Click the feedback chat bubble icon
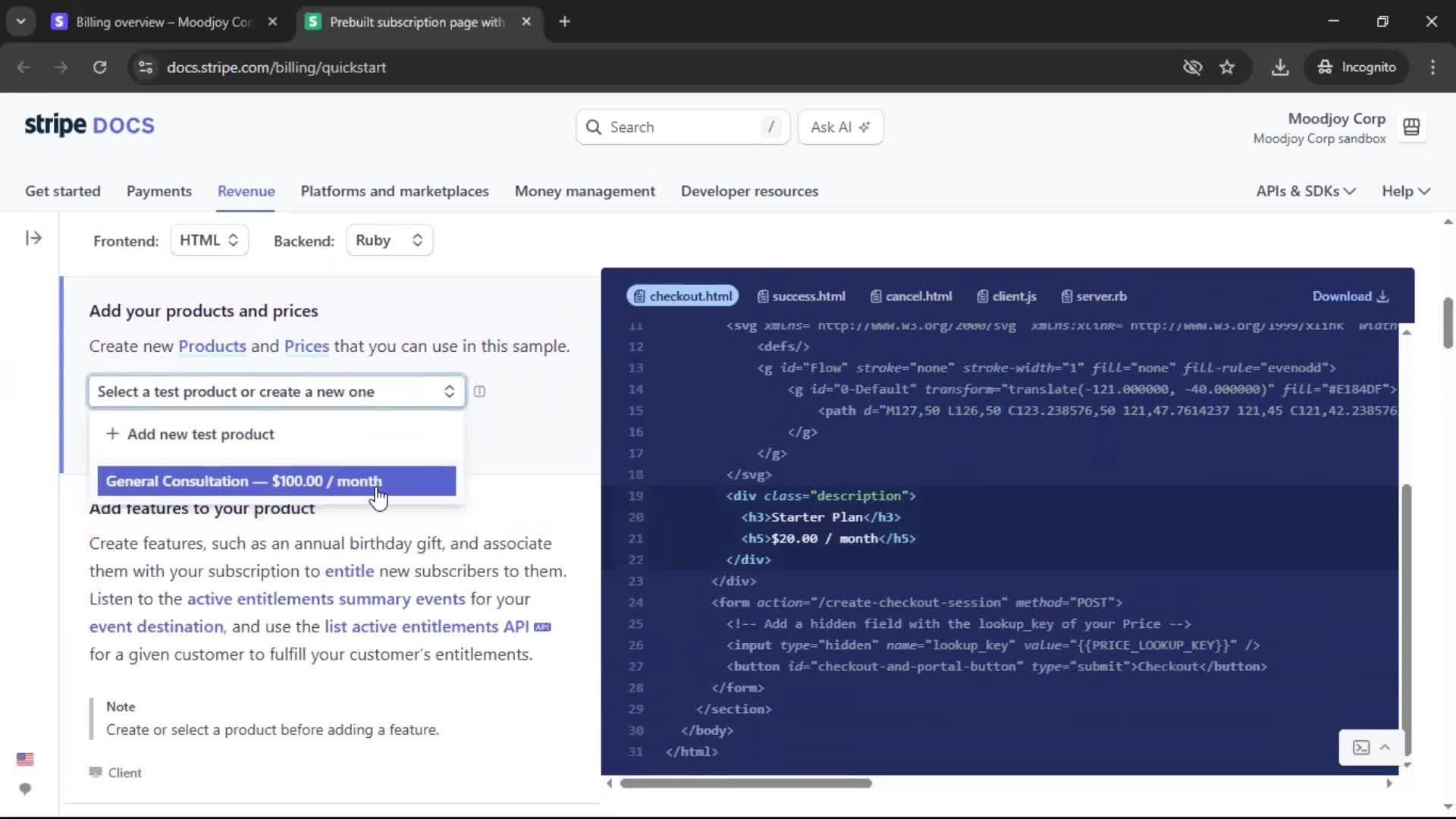The height and width of the screenshot is (819, 1456). [25, 789]
